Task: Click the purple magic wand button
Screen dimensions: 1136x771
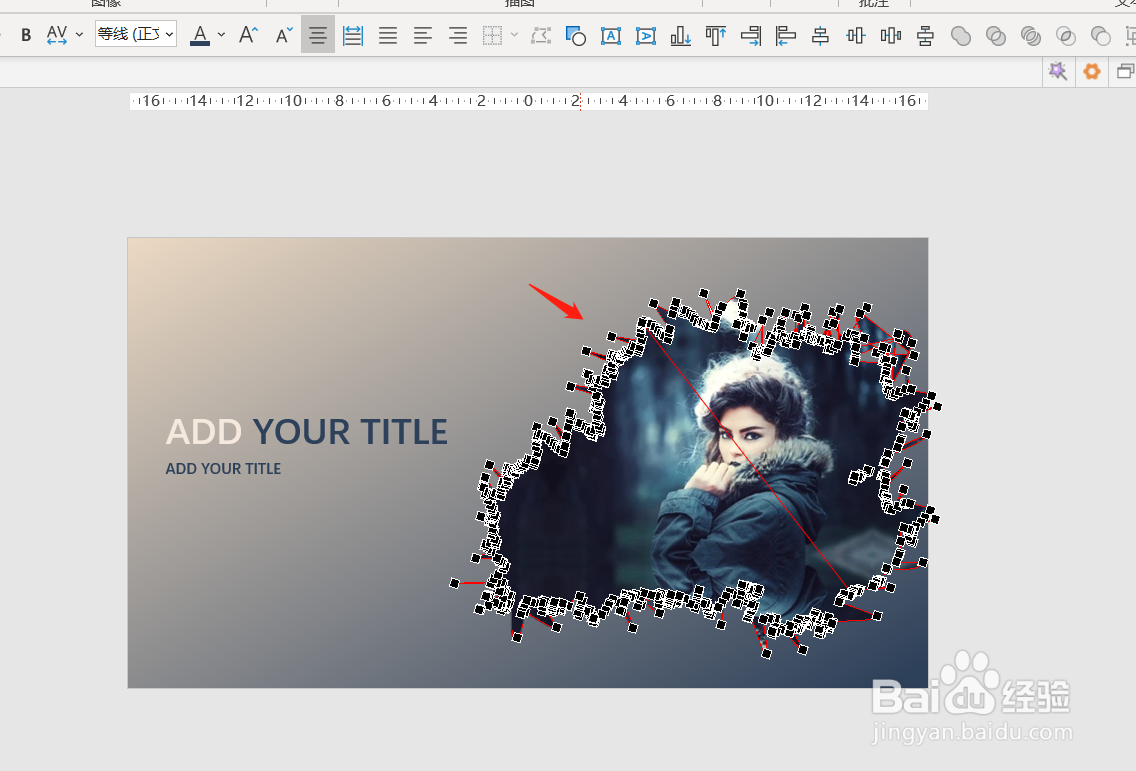Action: (x=1058, y=71)
